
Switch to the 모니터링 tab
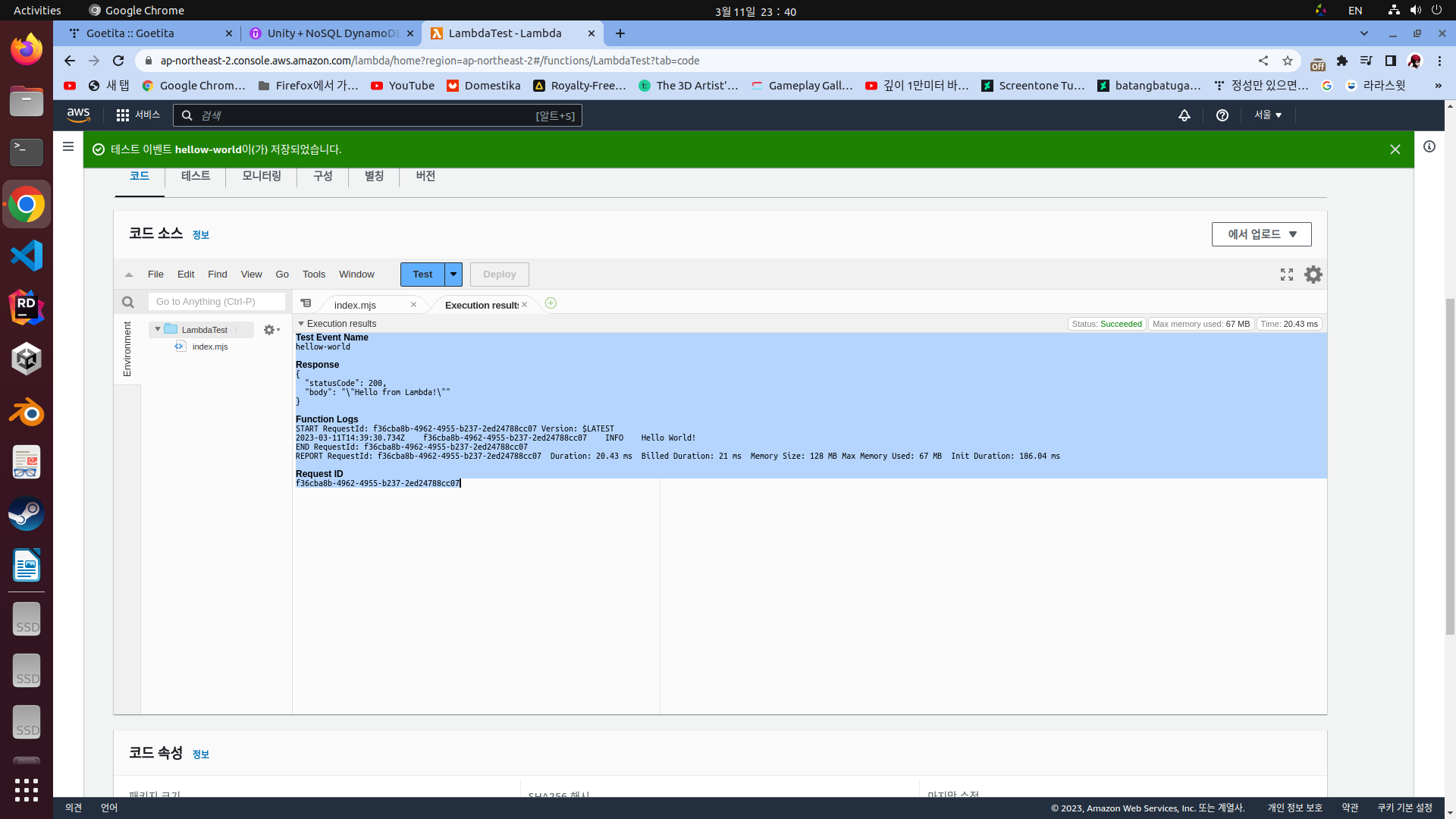coord(261,176)
